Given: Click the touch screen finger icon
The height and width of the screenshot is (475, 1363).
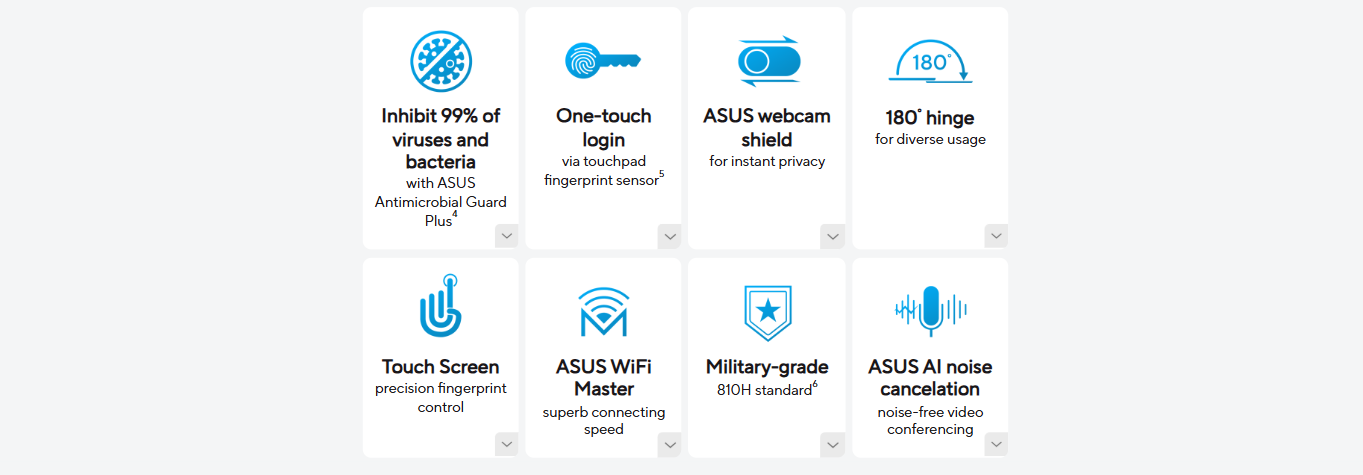Looking at the screenshot, I should coord(441,306).
